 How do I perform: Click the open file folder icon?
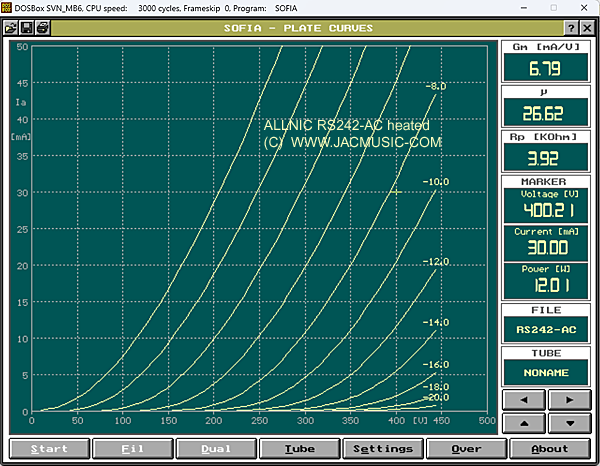10,28
